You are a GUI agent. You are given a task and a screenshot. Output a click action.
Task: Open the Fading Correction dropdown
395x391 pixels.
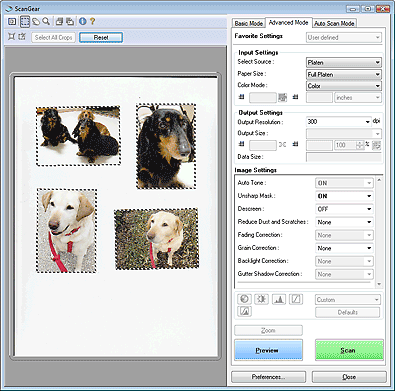click(x=344, y=235)
